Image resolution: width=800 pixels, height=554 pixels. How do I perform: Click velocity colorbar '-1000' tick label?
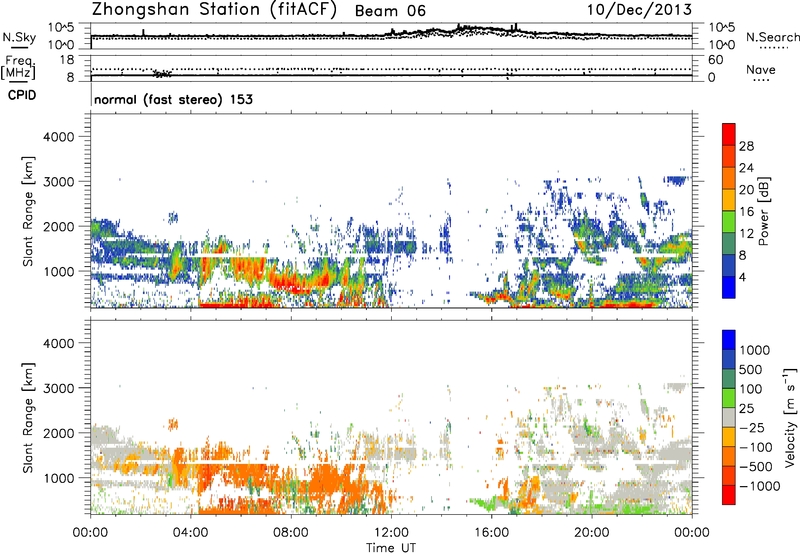tap(760, 486)
